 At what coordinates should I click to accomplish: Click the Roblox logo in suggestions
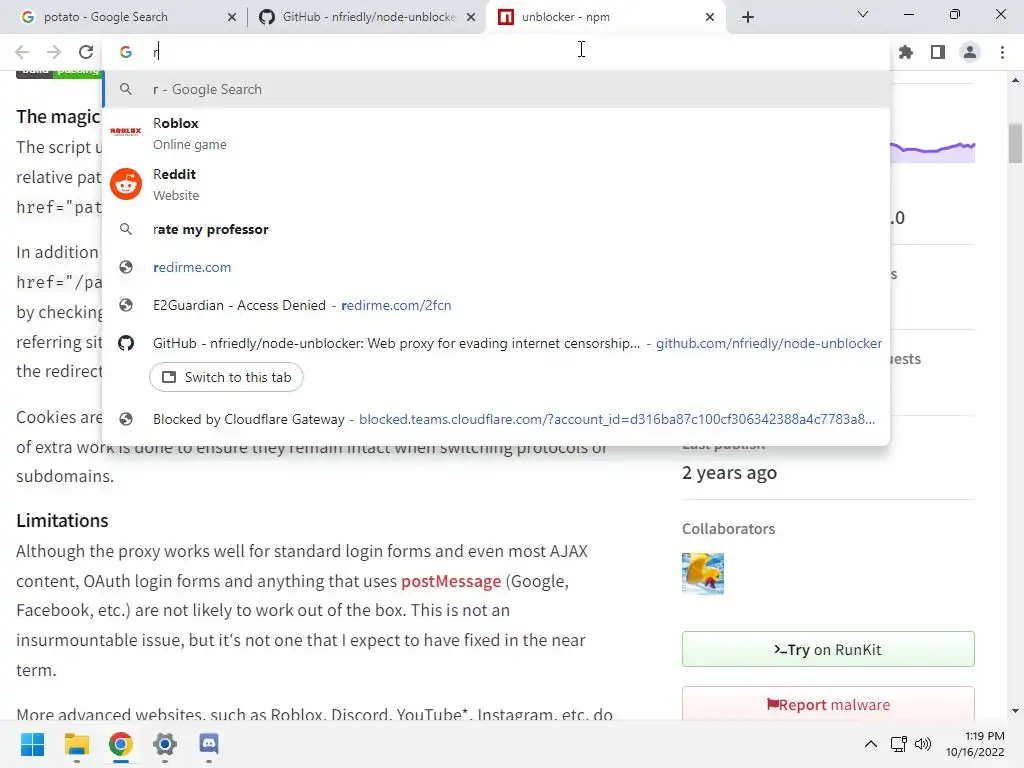pyautogui.click(x=125, y=131)
